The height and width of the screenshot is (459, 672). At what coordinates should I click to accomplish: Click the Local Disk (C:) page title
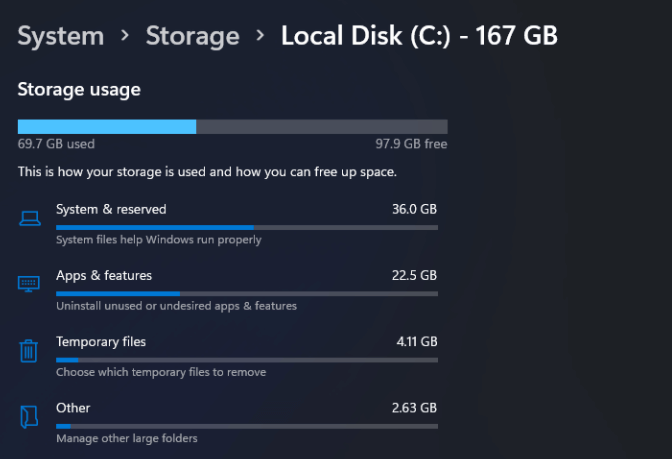pyautogui.click(x=419, y=37)
